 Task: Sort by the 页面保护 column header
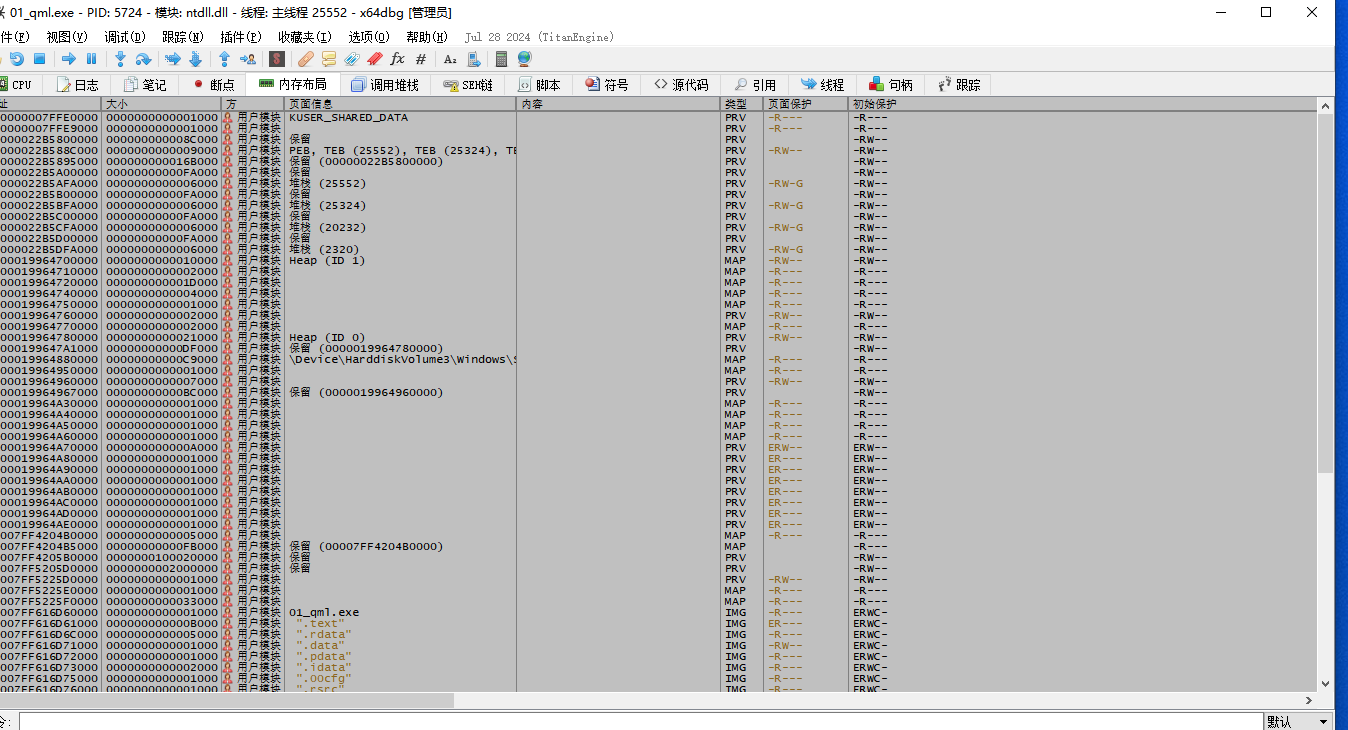coord(805,104)
